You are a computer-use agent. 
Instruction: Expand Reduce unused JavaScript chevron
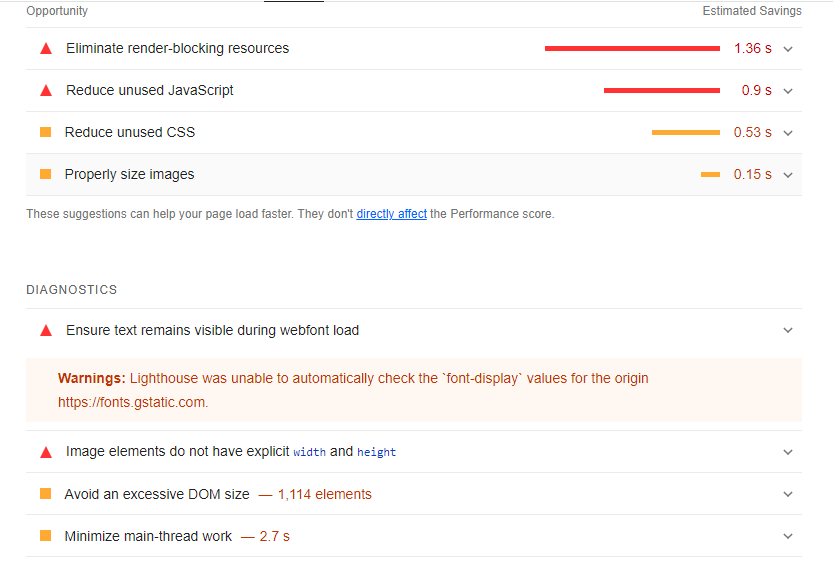pyautogui.click(x=788, y=91)
